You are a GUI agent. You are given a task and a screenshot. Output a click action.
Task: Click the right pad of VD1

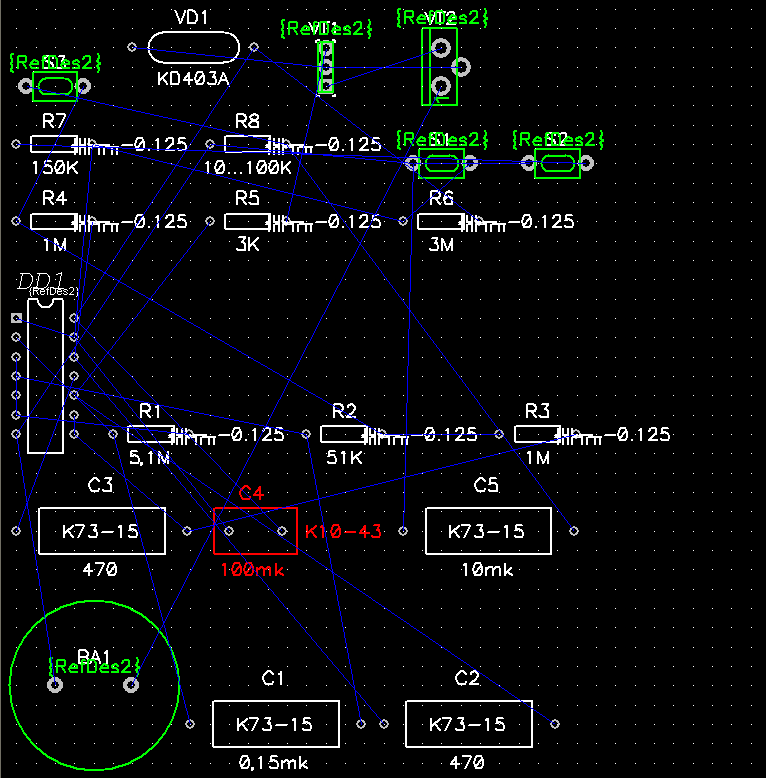(x=254, y=47)
